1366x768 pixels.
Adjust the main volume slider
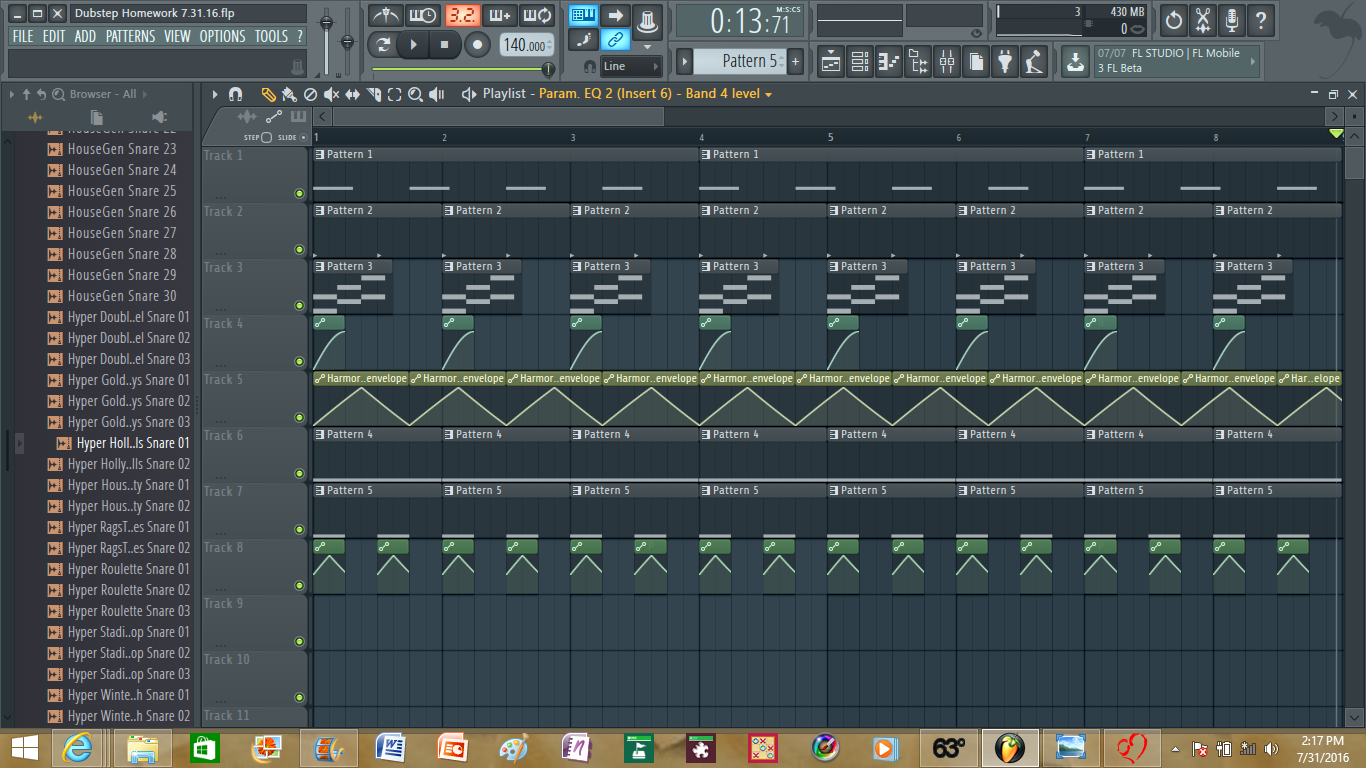tap(327, 40)
